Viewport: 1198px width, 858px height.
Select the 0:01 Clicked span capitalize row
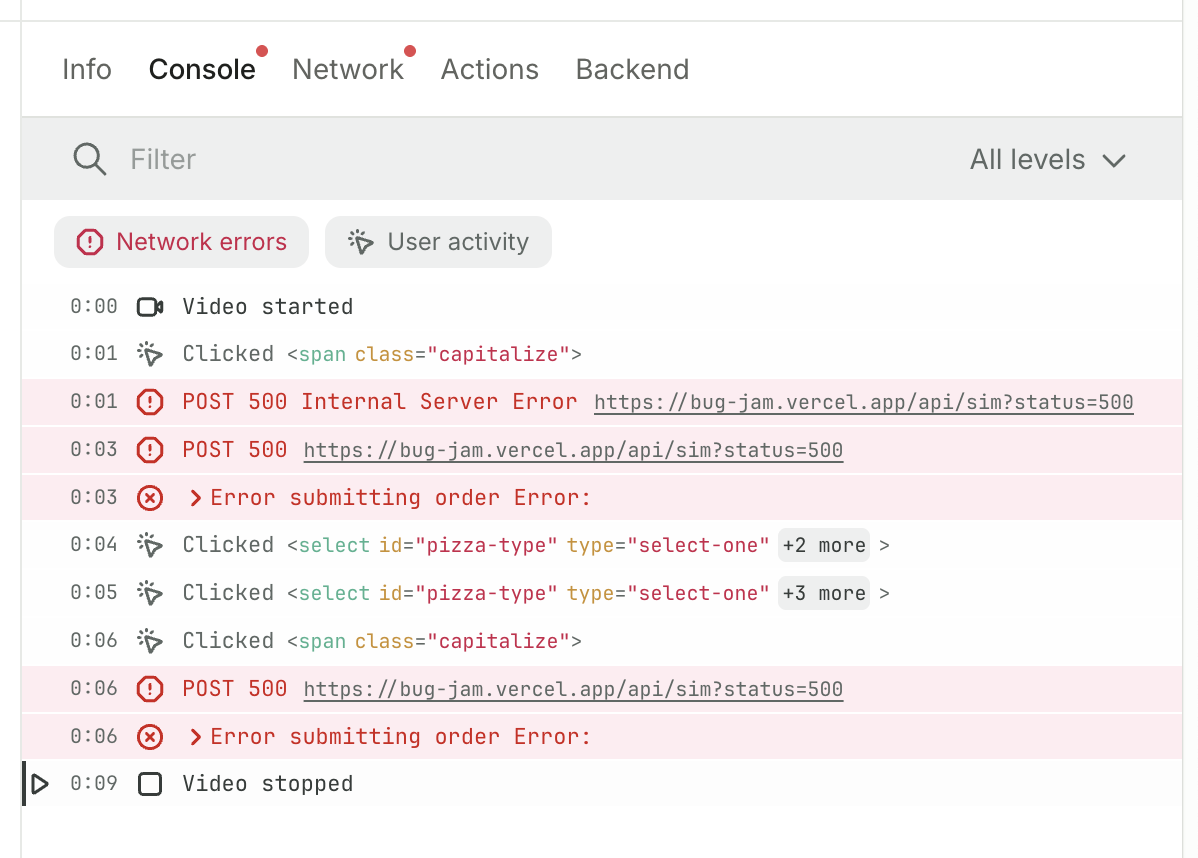pyautogui.click(x=602, y=355)
